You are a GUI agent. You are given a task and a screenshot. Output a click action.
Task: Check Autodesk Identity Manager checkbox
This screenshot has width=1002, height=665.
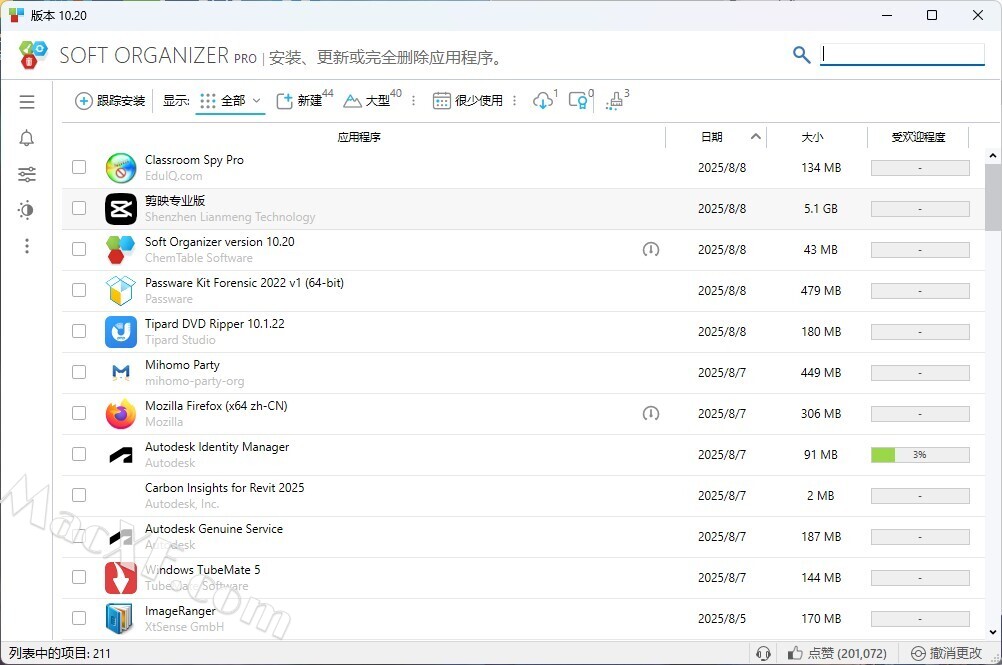click(79, 454)
